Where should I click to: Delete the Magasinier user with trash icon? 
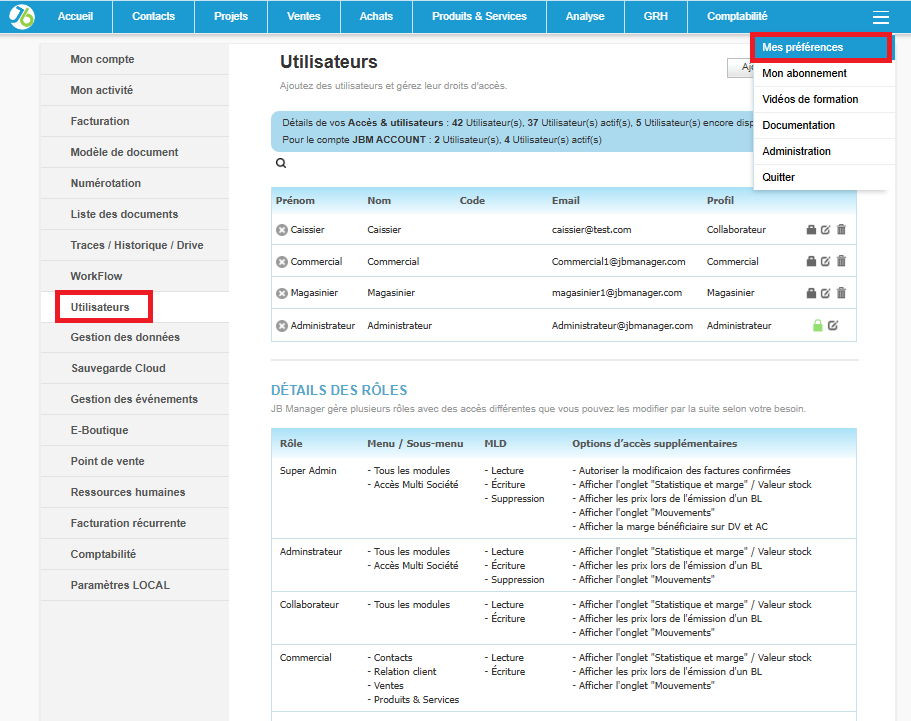click(x=842, y=293)
